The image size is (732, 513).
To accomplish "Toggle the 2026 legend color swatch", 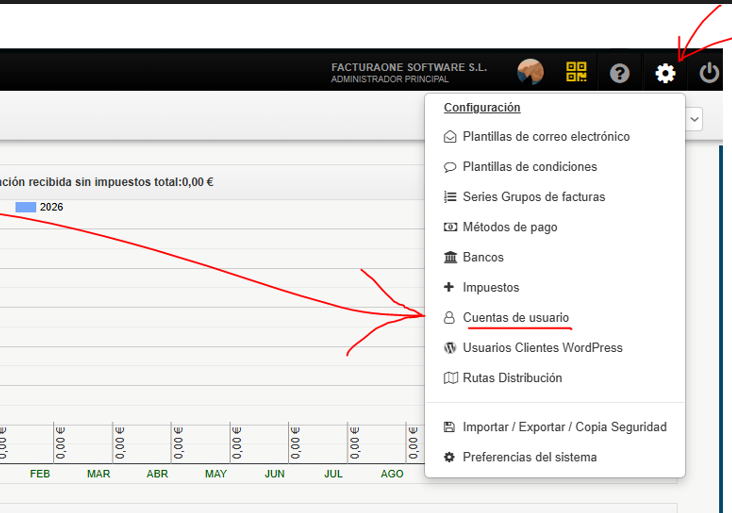I will [26, 207].
